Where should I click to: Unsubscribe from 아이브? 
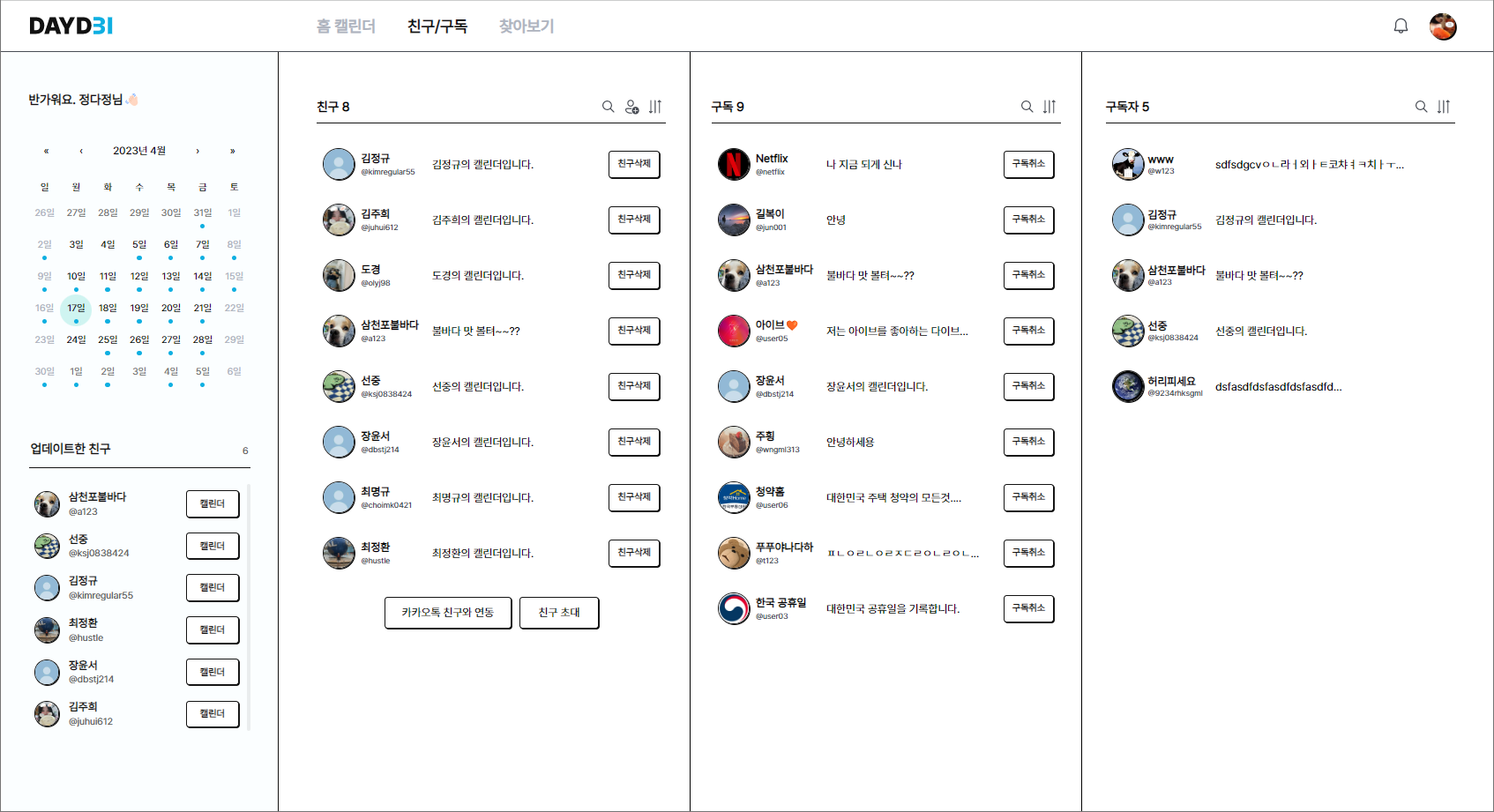(x=1028, y=331)
